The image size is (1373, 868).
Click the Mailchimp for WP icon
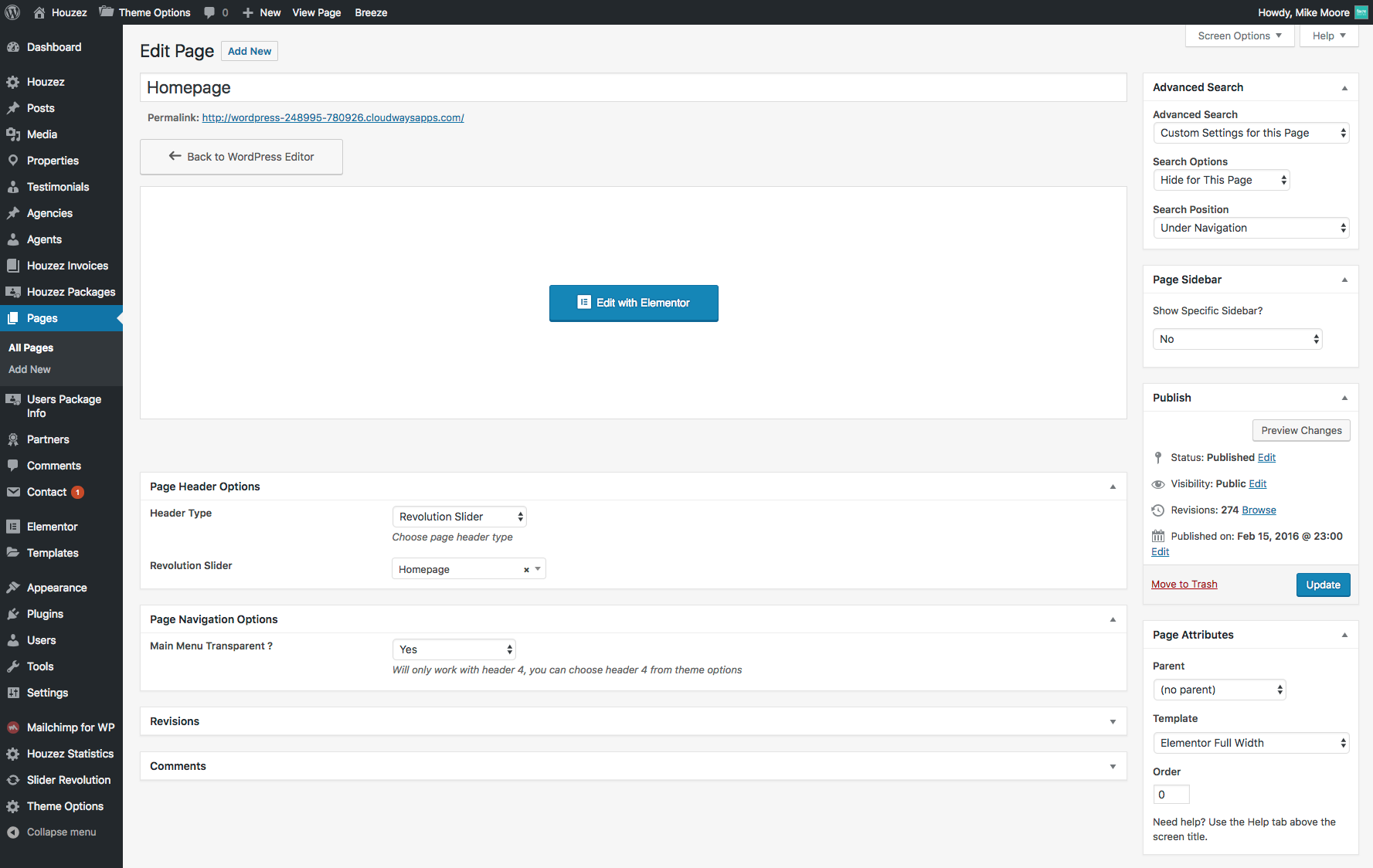(13, 727)
